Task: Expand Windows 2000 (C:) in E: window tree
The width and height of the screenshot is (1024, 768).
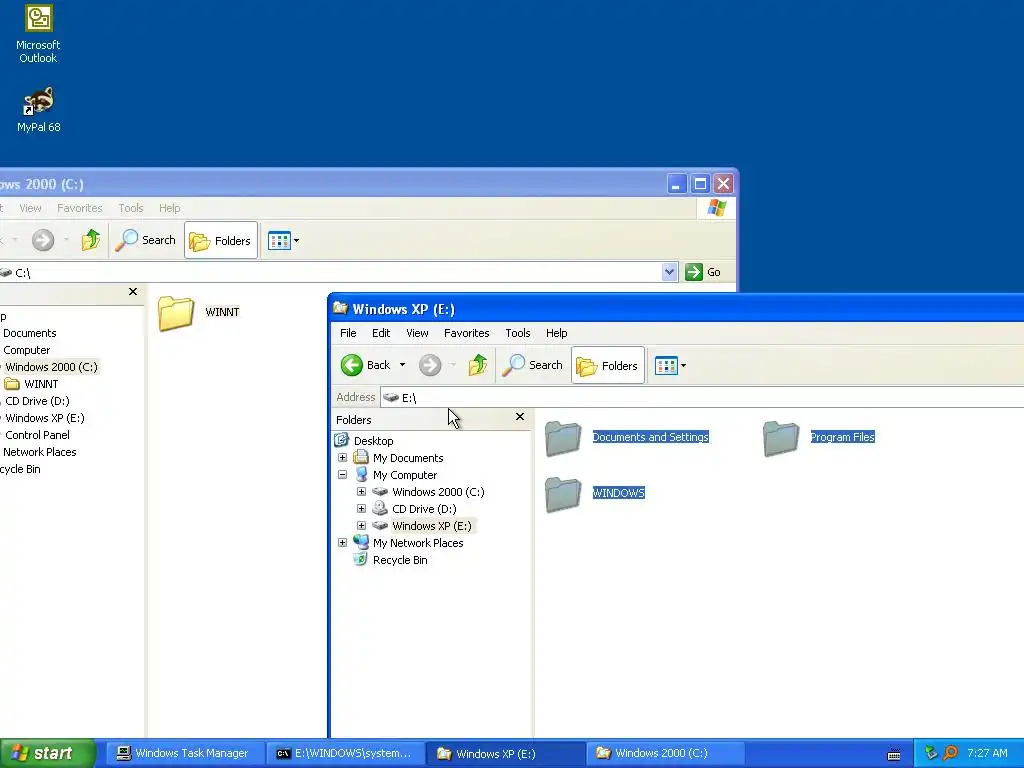Action: pyautogui.click(x=361, y=492)
